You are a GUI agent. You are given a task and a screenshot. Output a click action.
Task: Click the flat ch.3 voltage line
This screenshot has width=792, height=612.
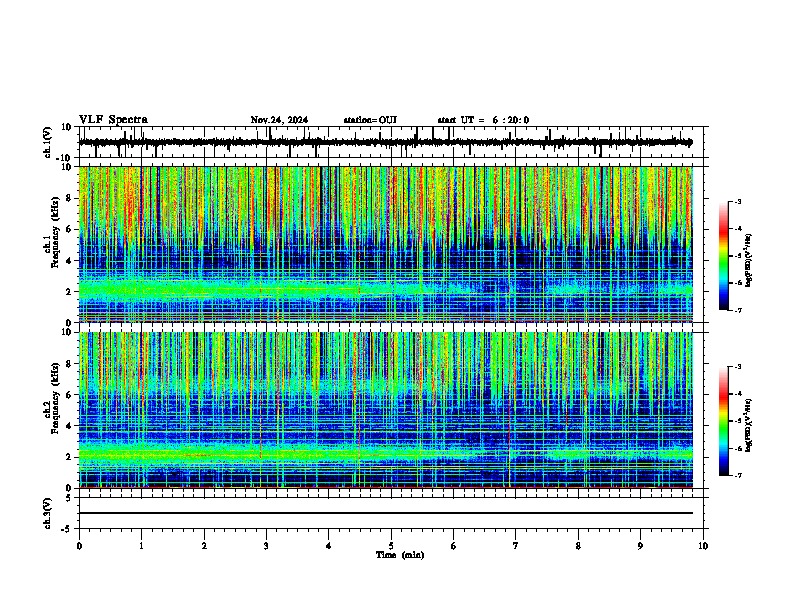click(x=386, y=513)
